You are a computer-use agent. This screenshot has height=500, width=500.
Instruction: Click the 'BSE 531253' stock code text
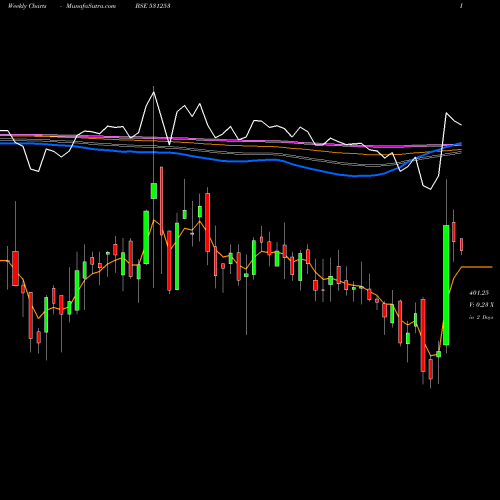pyautogui.click(x=153, y=6)
